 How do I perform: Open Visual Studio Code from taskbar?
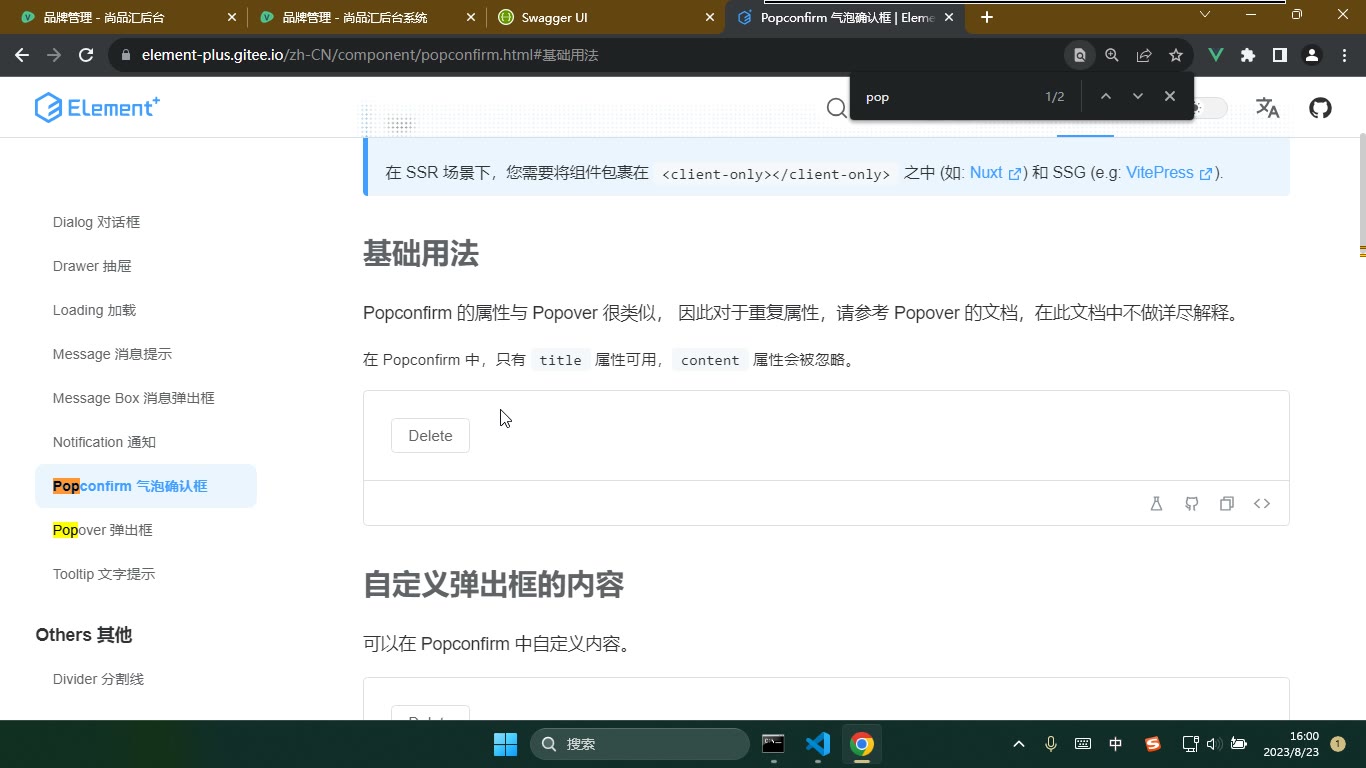pyautogui.click(x=818, y=744)
